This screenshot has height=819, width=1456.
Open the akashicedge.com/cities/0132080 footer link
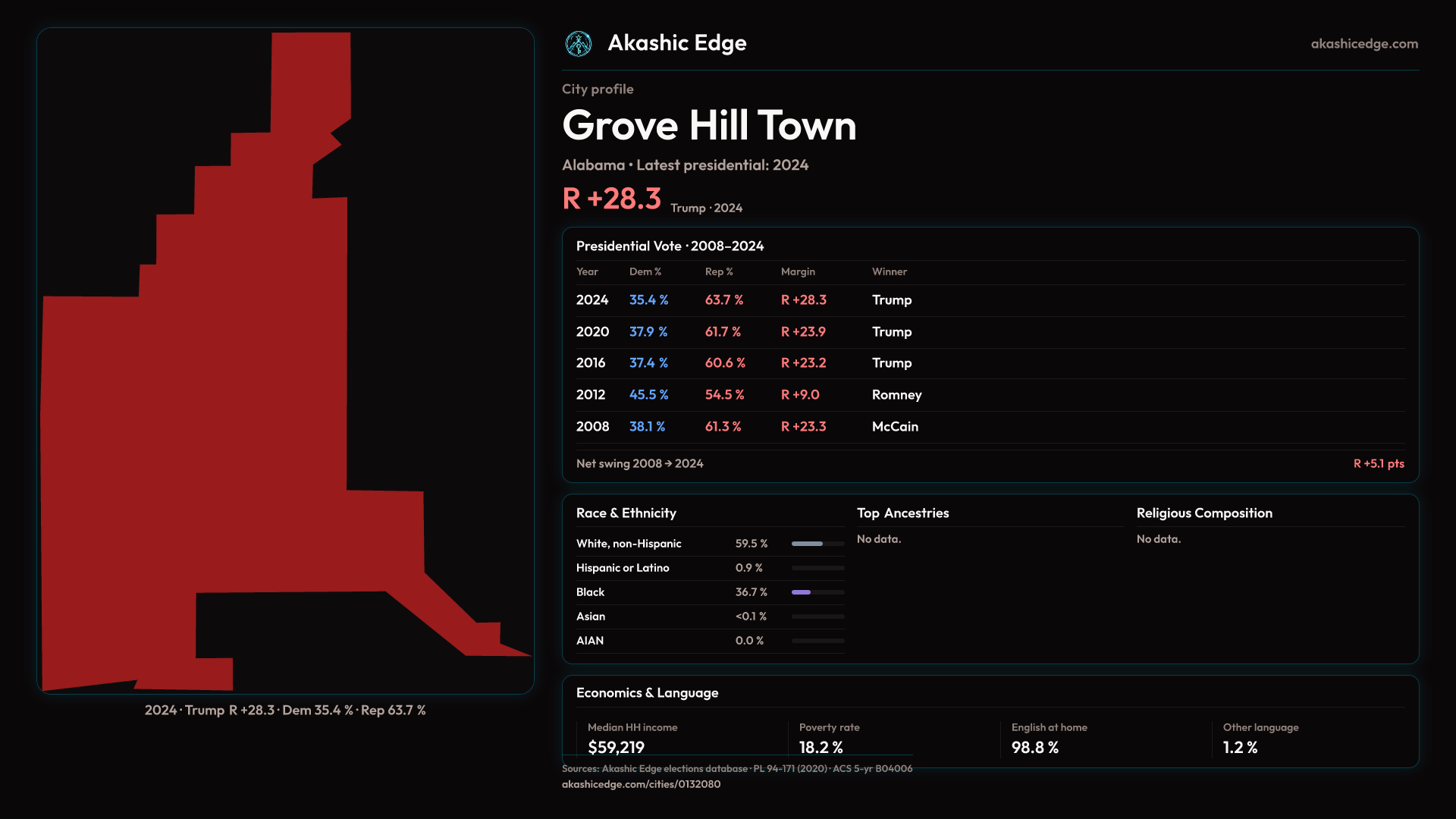[641, 784]
